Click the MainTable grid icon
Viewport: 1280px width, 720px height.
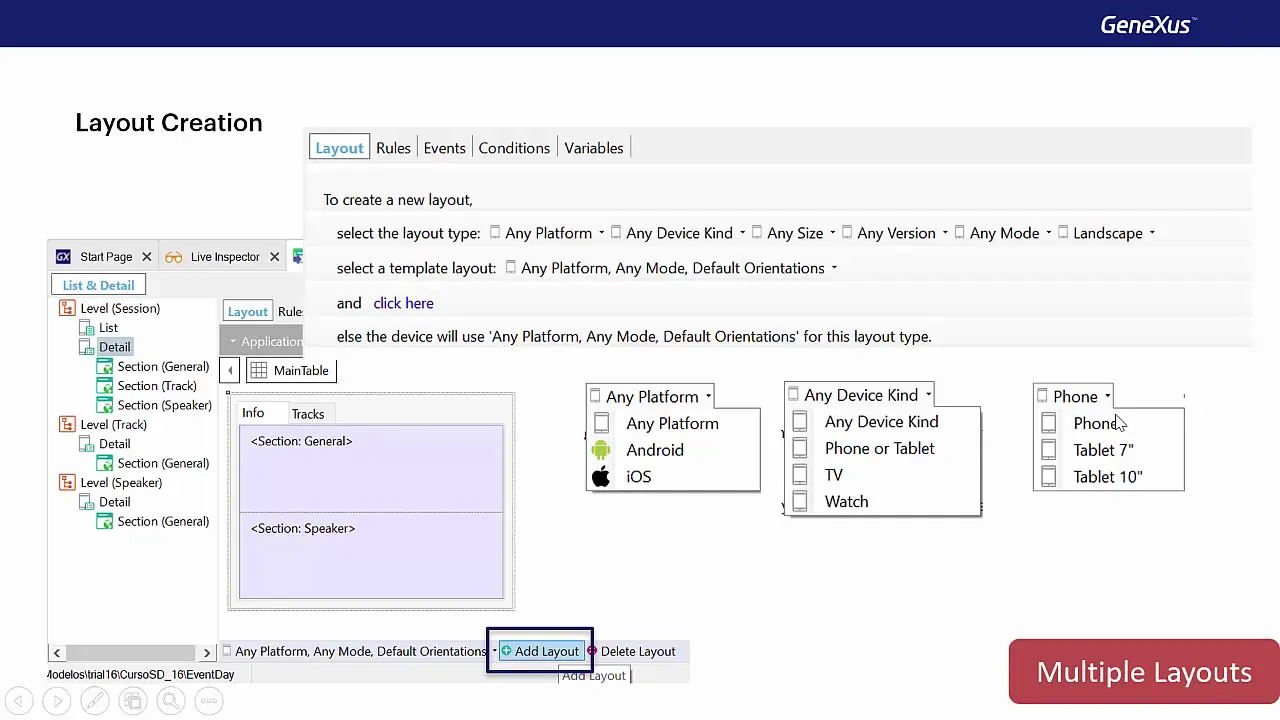(x=259, y=371)
